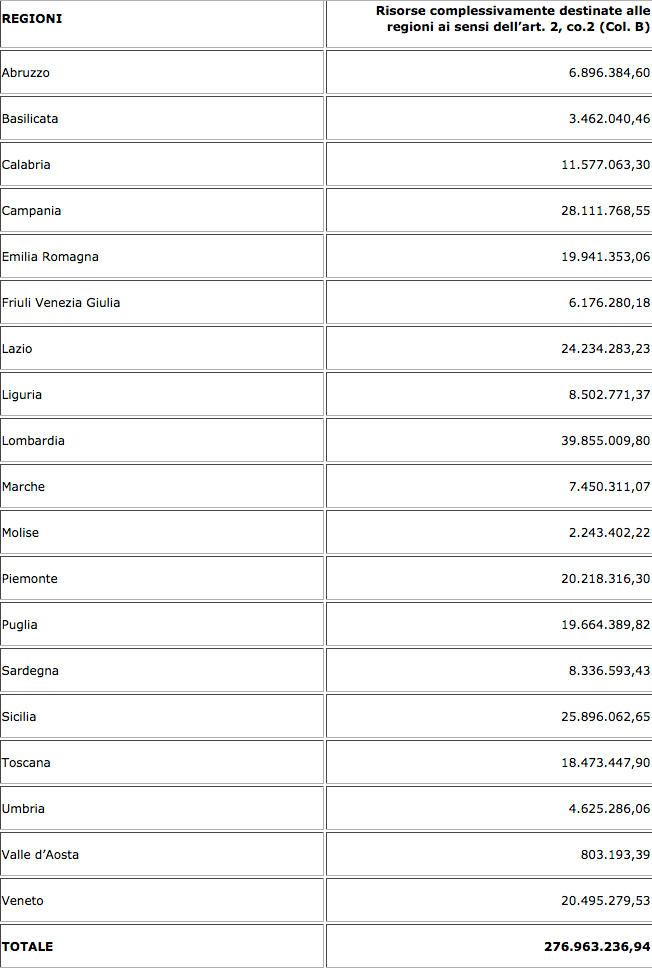Click Lombardia's value 39.855.009,80
Viewport: 652px width, 969px height.
click(x=605, y=441)
